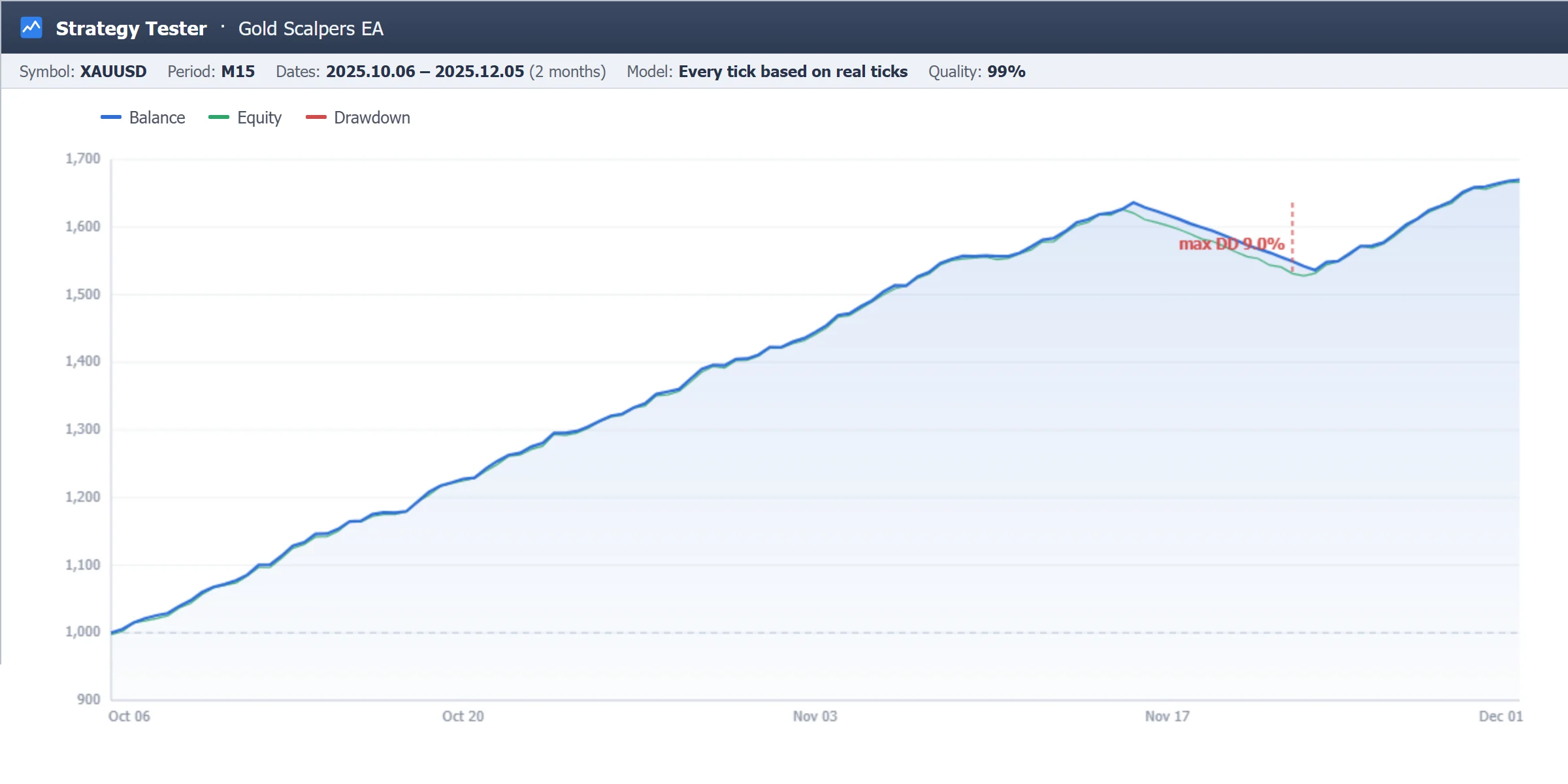Toggle the Drawdown series in legend
Screen dimensions: 1568x784
point(358,118)
